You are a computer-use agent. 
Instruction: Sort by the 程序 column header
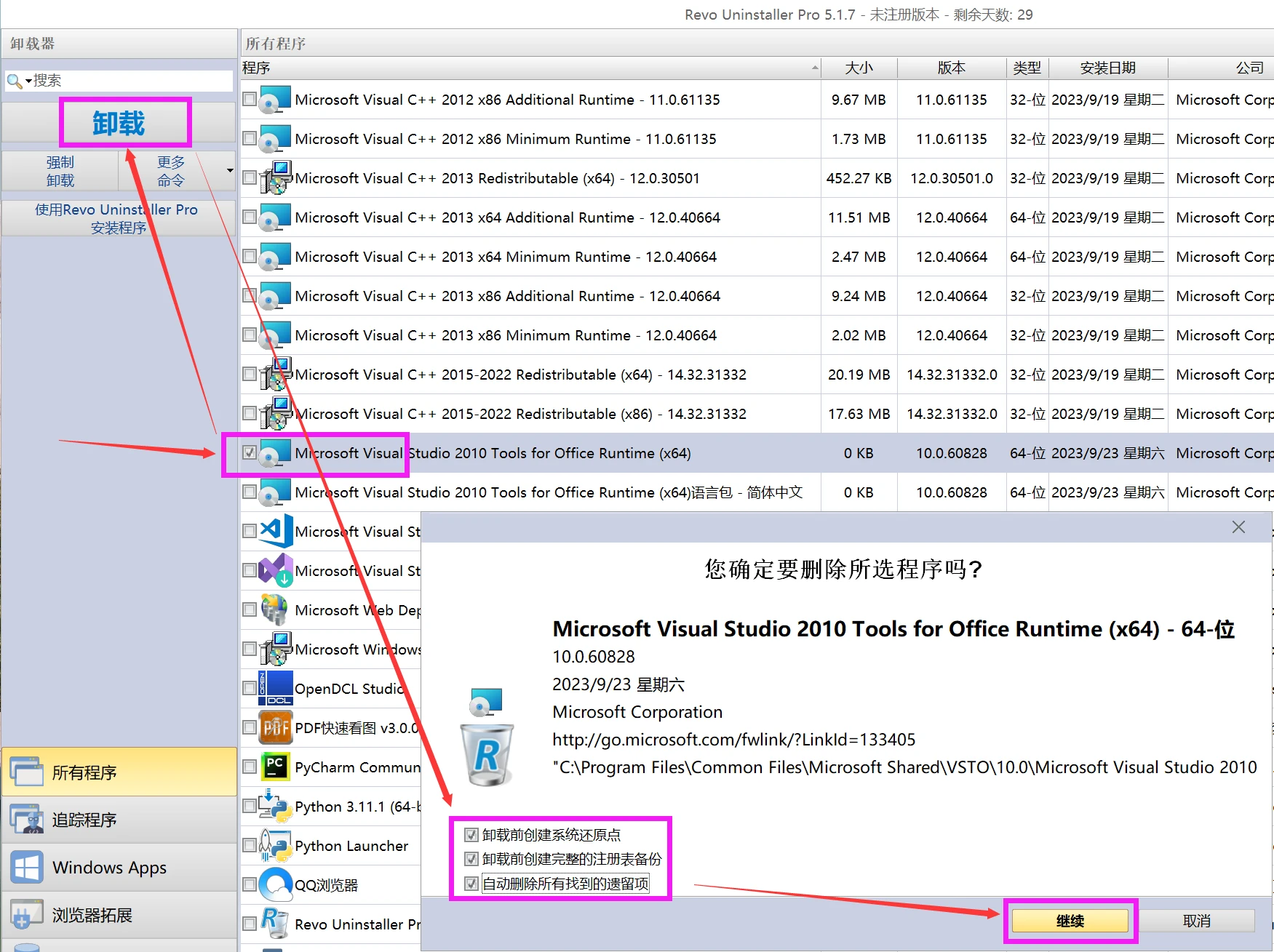coord(530,68)
